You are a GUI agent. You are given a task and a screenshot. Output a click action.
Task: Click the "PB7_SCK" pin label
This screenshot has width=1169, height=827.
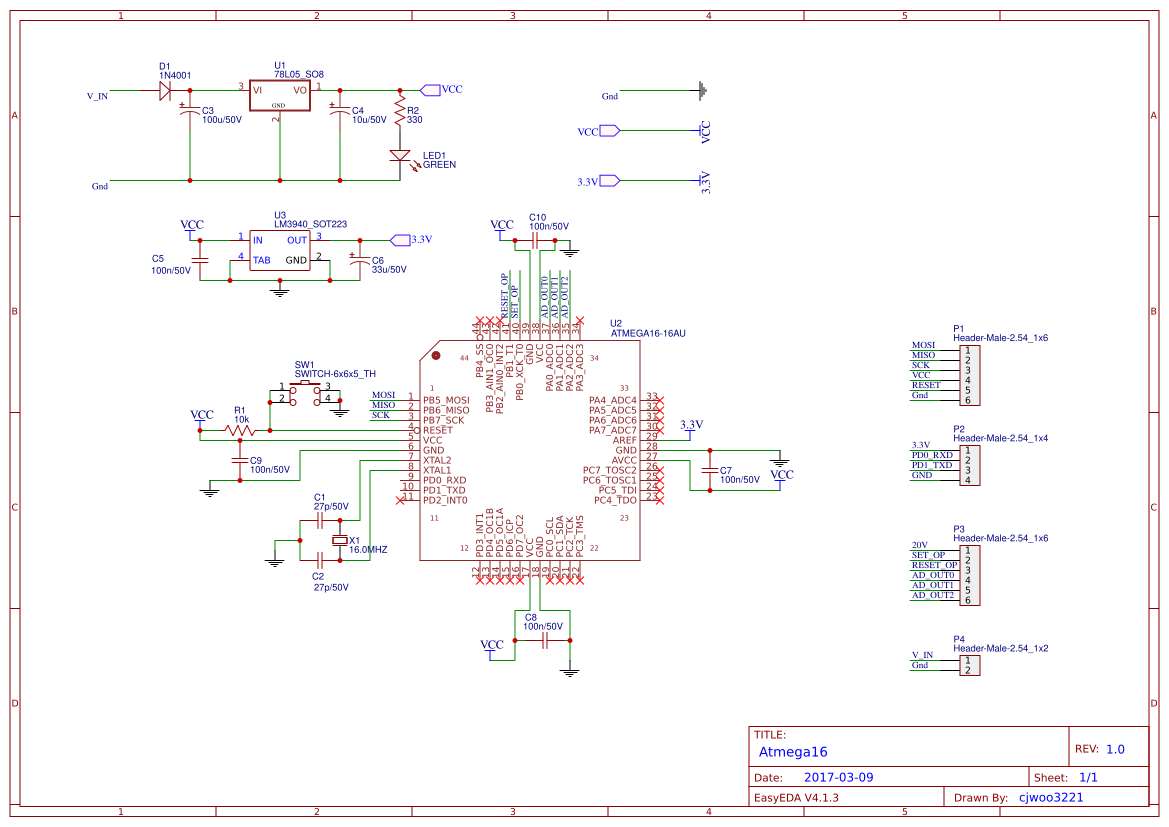(x=444, y=421)
